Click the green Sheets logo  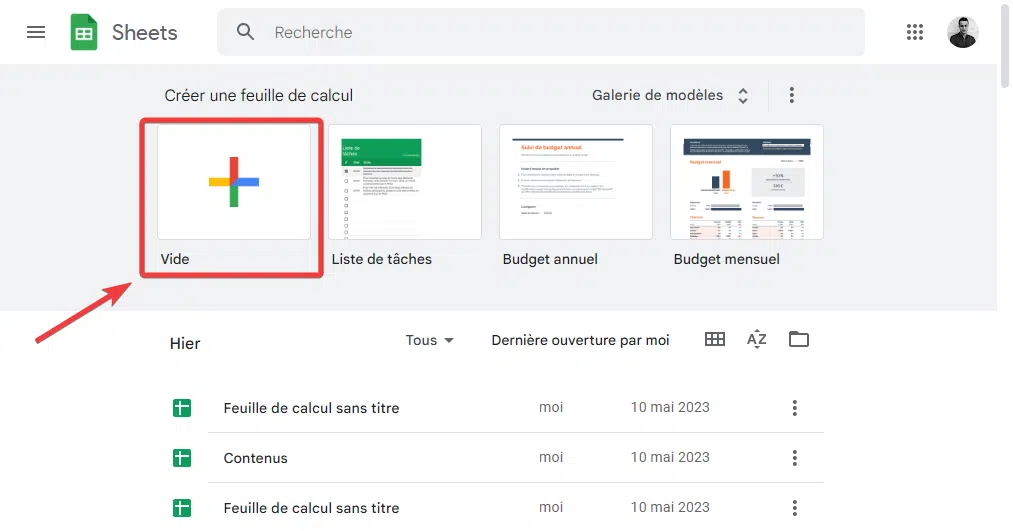click(84, 32)
